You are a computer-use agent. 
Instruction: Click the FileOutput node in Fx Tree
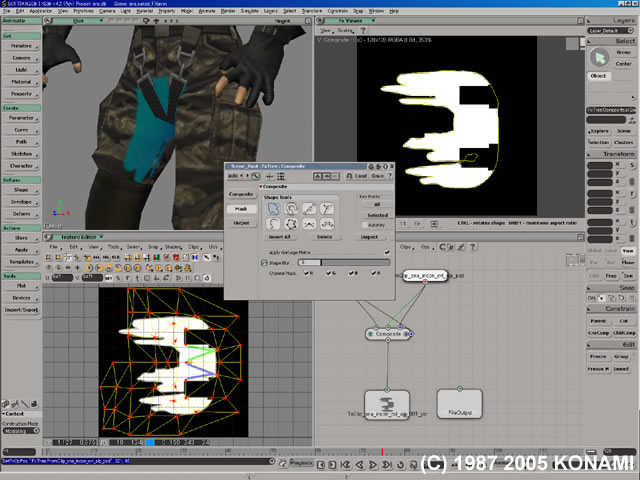click(x=460, y=404)
